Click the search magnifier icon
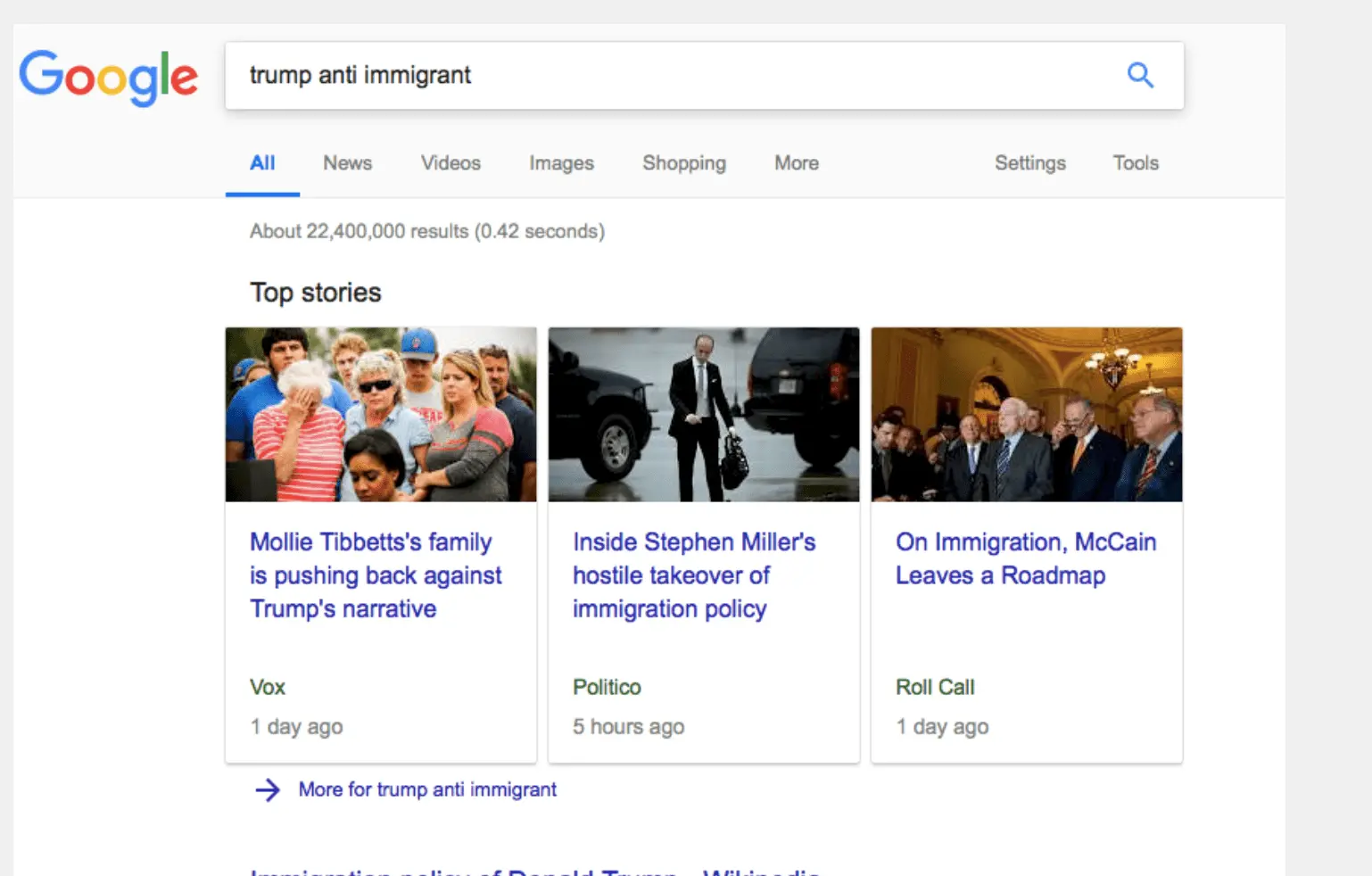The width and height of the screenshot is (1372, 876). 1140,76
